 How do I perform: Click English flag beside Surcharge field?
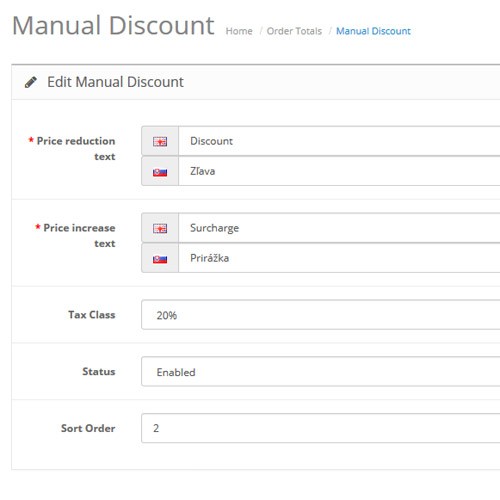click(160, 228)
